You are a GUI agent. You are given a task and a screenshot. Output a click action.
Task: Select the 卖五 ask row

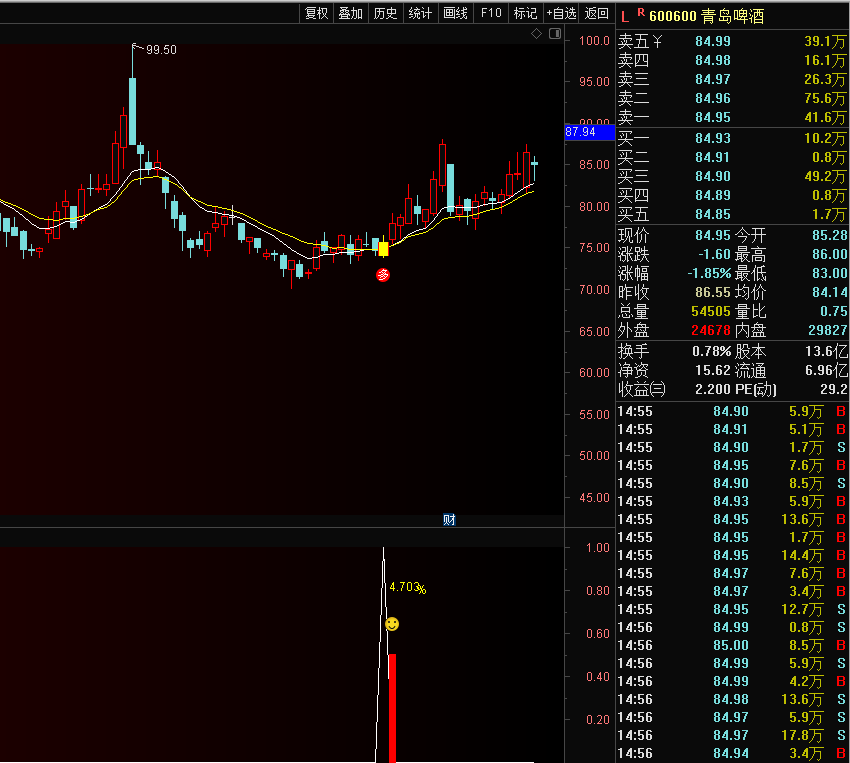click(x=732, y=41)
